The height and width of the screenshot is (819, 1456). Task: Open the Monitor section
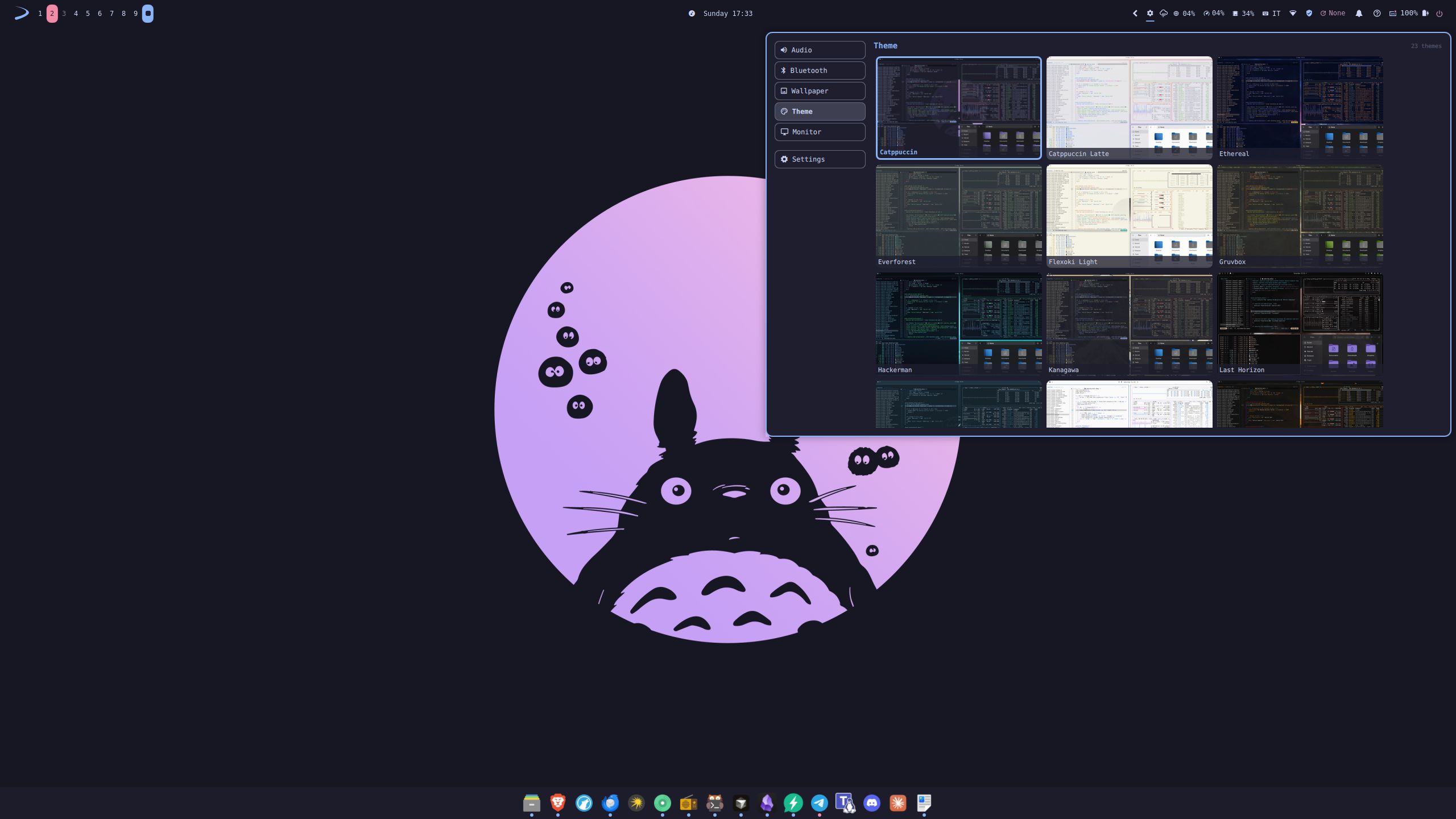[x=820, y=132]
